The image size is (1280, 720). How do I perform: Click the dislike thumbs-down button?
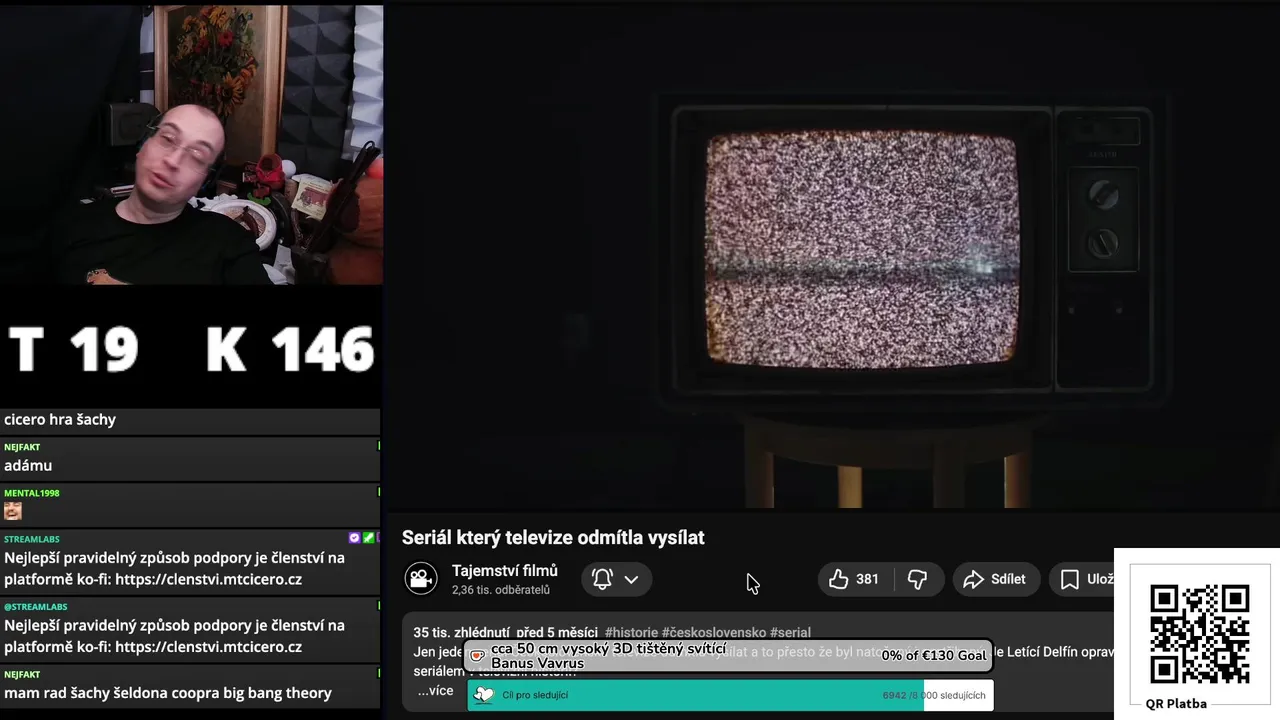point(917,579)
